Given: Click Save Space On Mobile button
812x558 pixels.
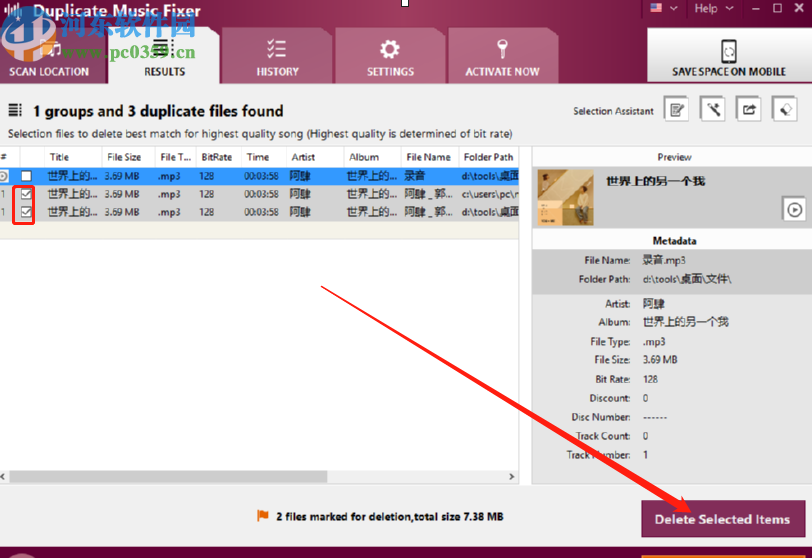Looking at the screenshot, I should (729, 56).
